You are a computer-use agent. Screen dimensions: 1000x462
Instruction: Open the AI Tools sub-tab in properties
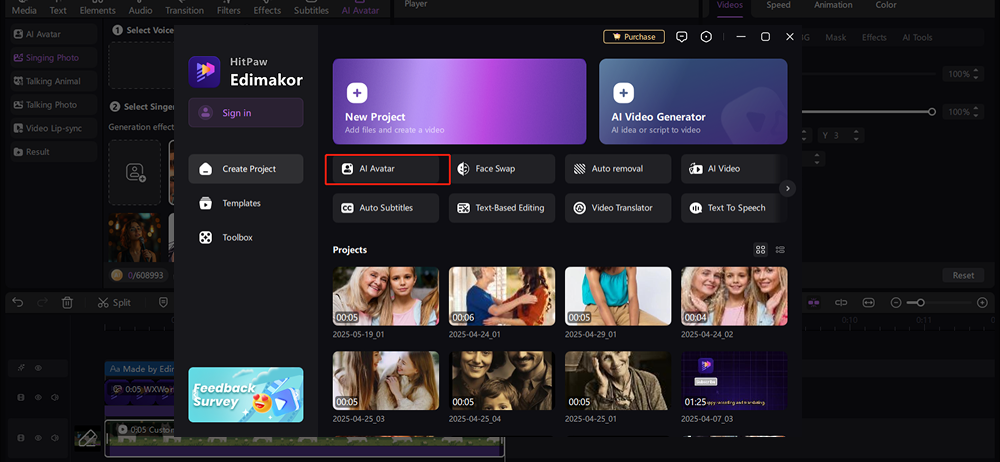tap(917, 38)
